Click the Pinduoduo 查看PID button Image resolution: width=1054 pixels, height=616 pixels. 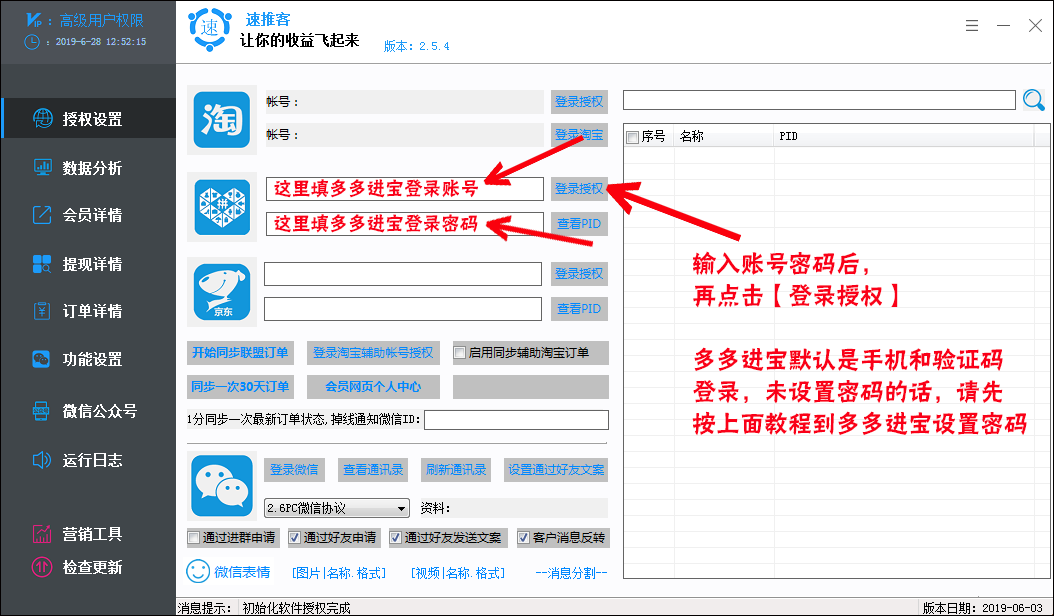pos(579,224)
